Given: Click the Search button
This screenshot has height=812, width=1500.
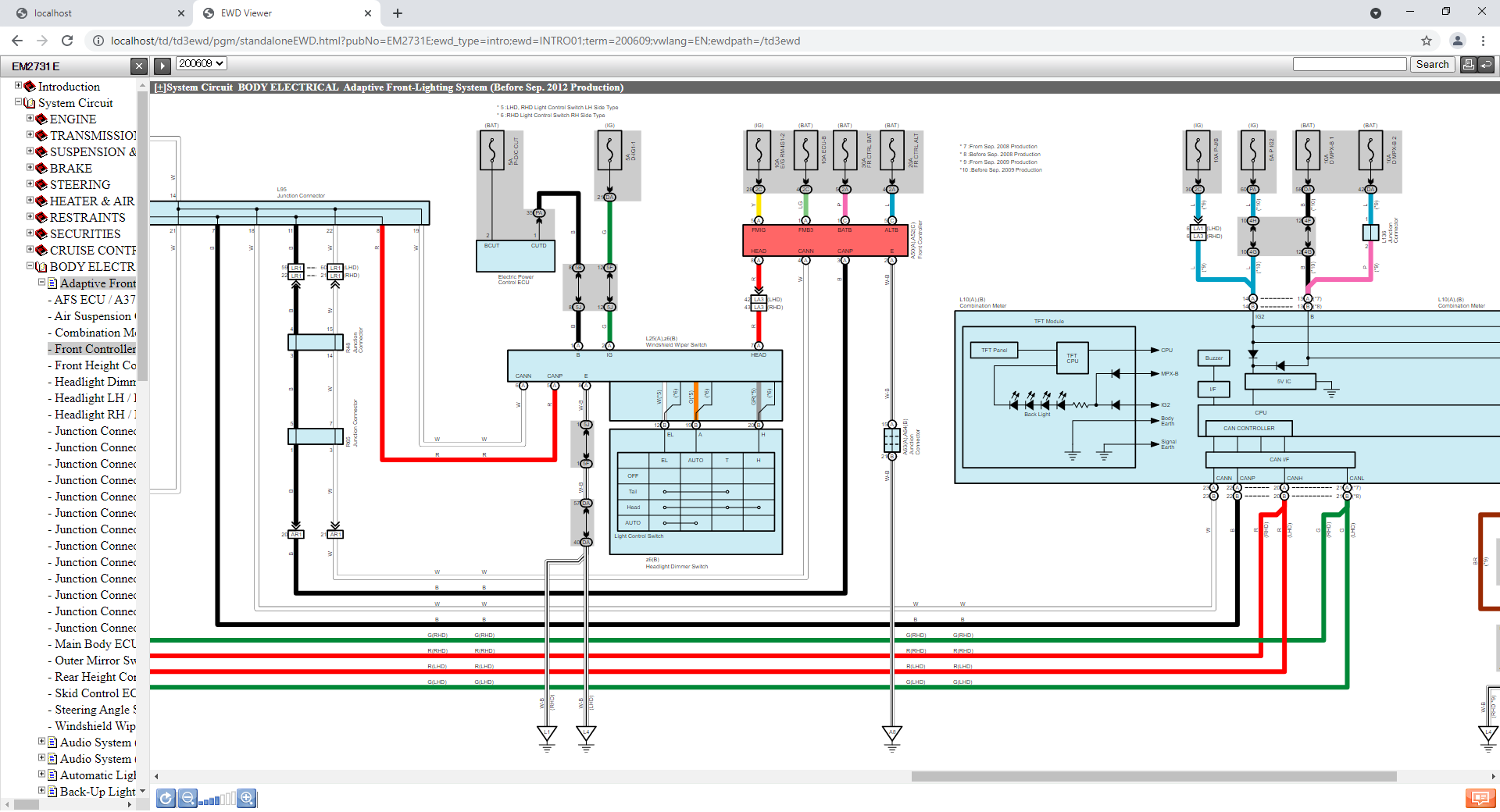Looking at the screenshot, I should click(1432, 65).
